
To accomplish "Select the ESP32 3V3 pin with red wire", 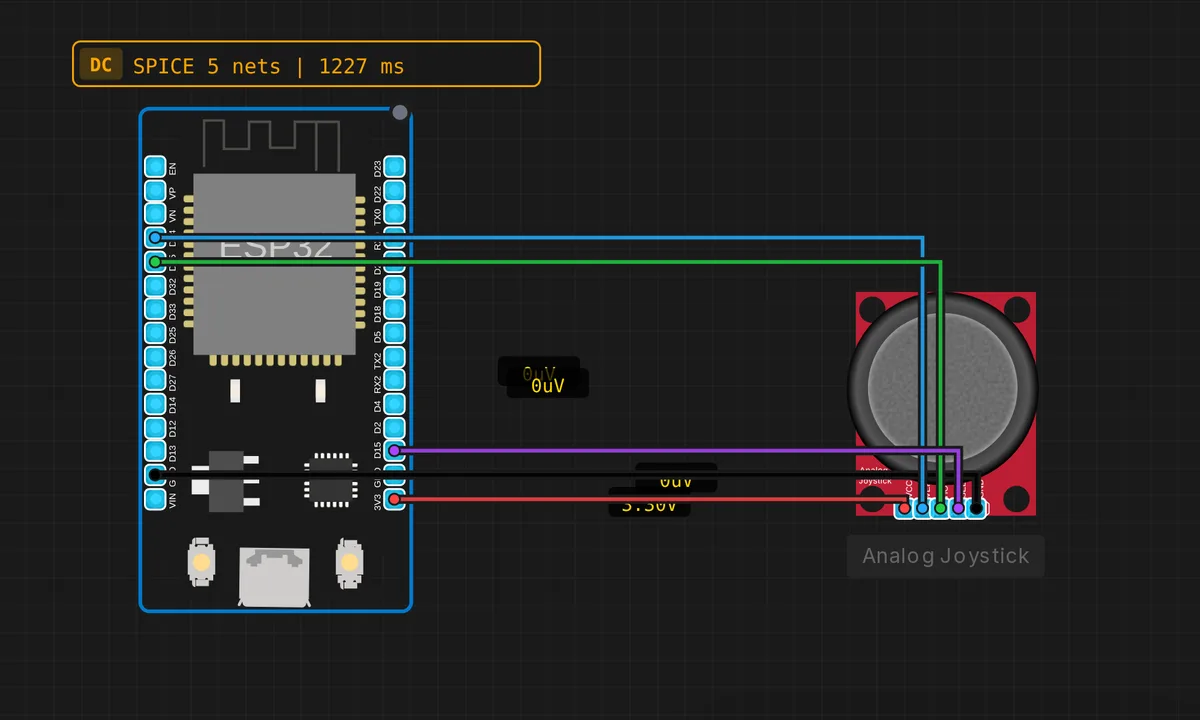I will tap(395, 499).
